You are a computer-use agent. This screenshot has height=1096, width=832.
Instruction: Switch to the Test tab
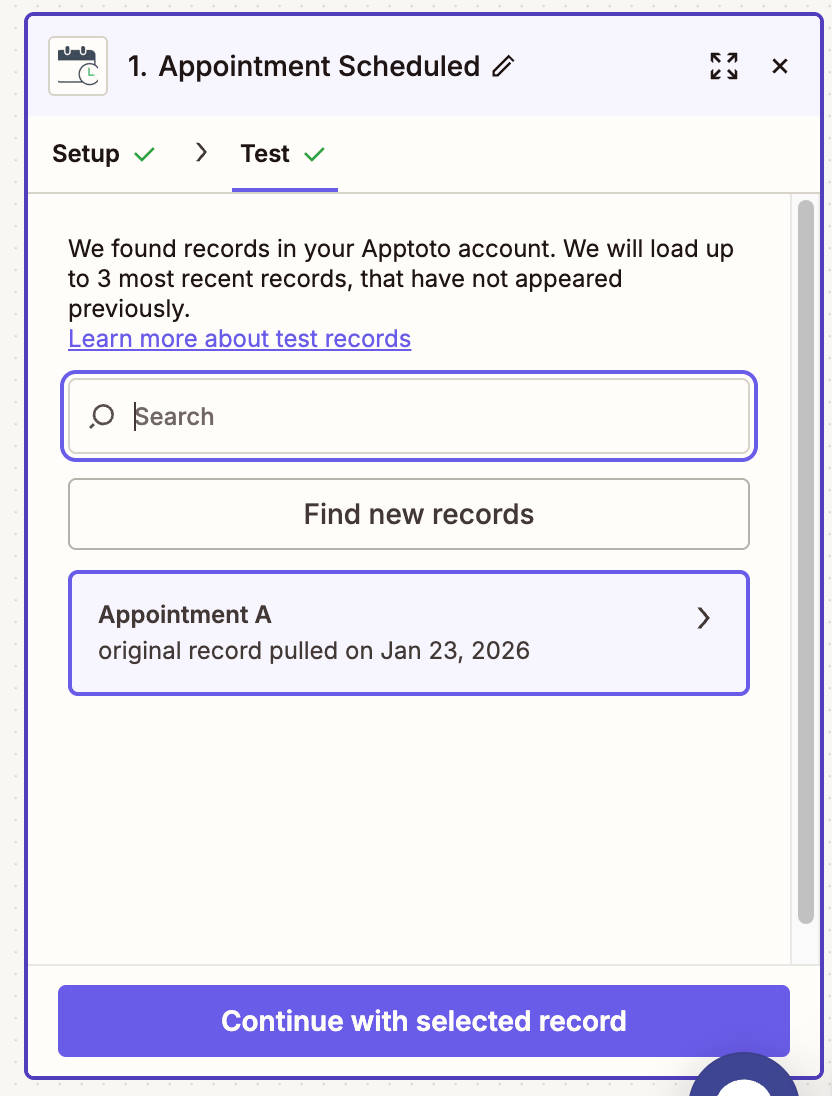coord(262,154)
